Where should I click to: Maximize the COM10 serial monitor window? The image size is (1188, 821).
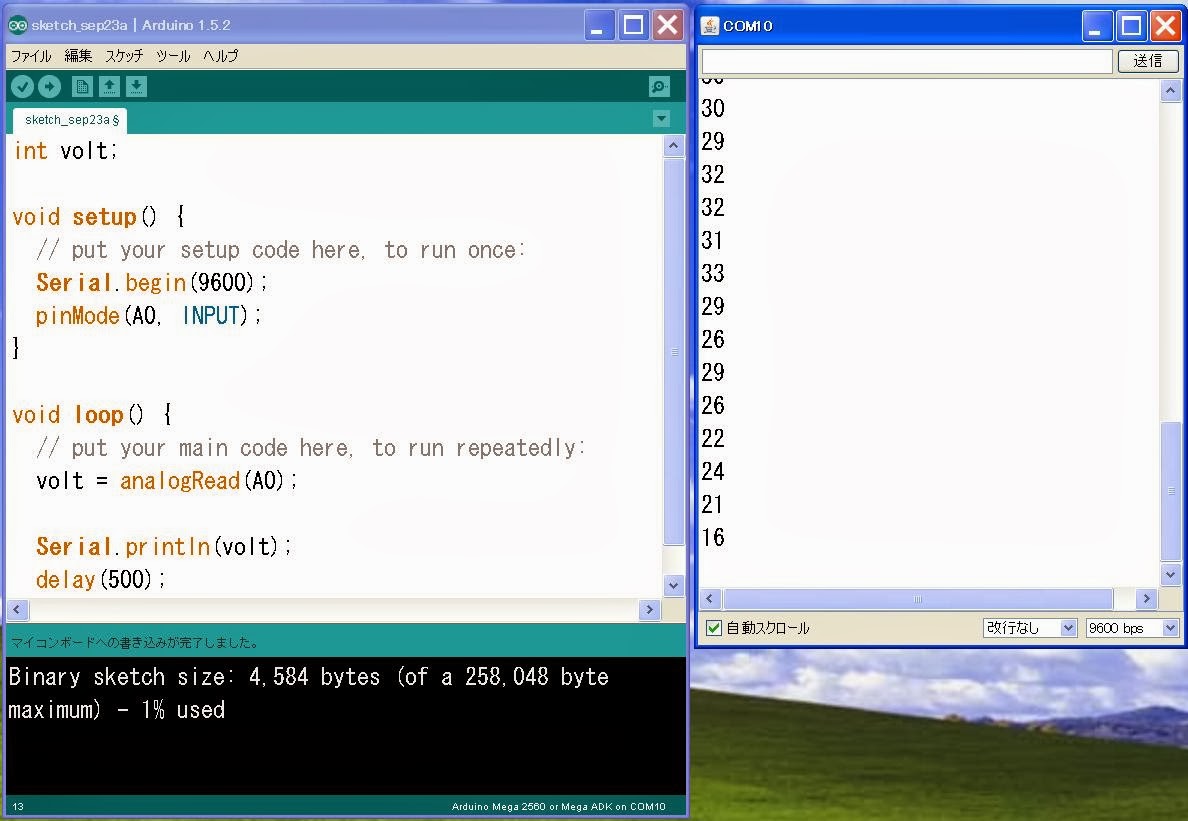(1131, 27)
